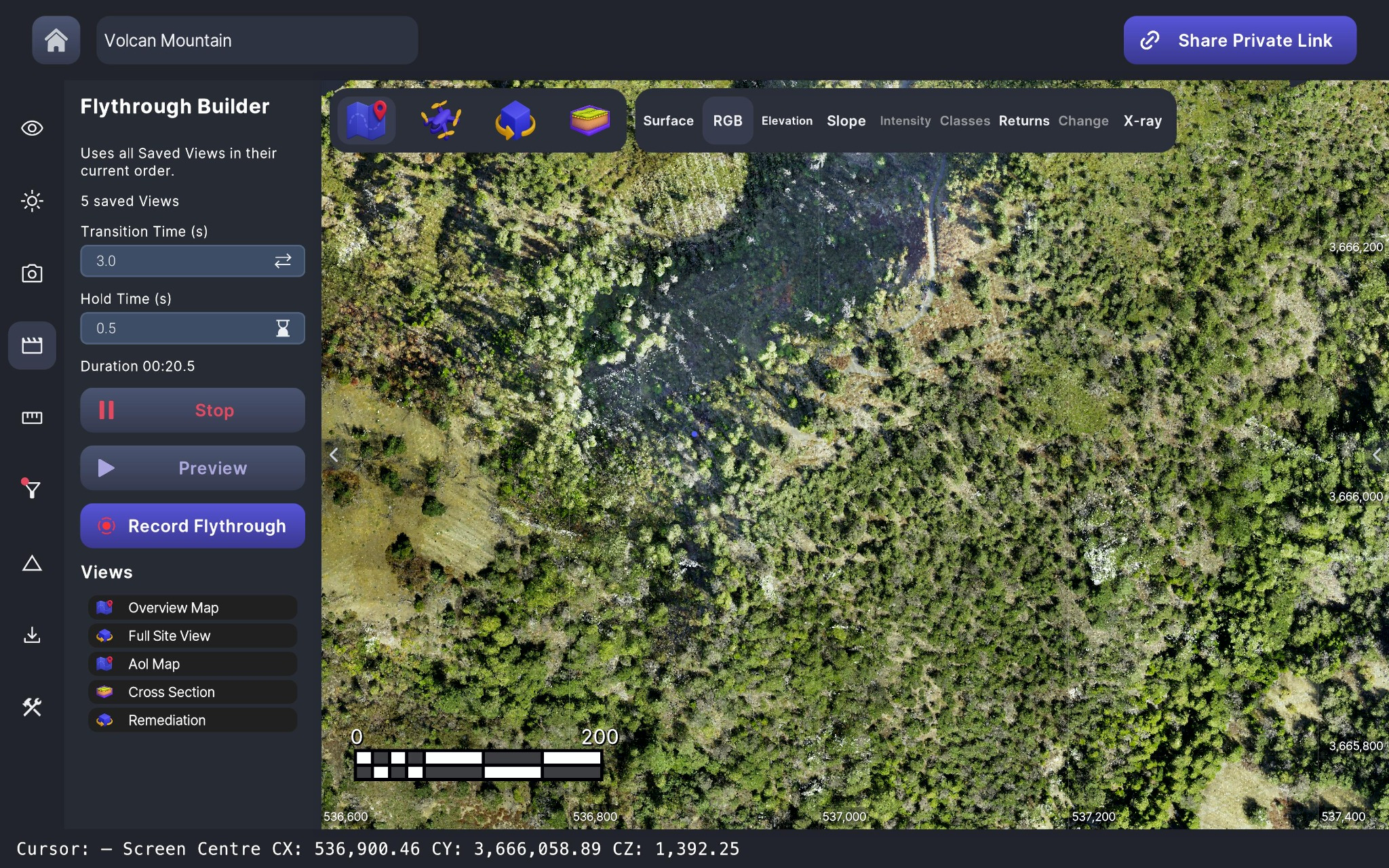Select the Overview Map saved view
This screenshot has height=868, width=1389.
point(193,608)
